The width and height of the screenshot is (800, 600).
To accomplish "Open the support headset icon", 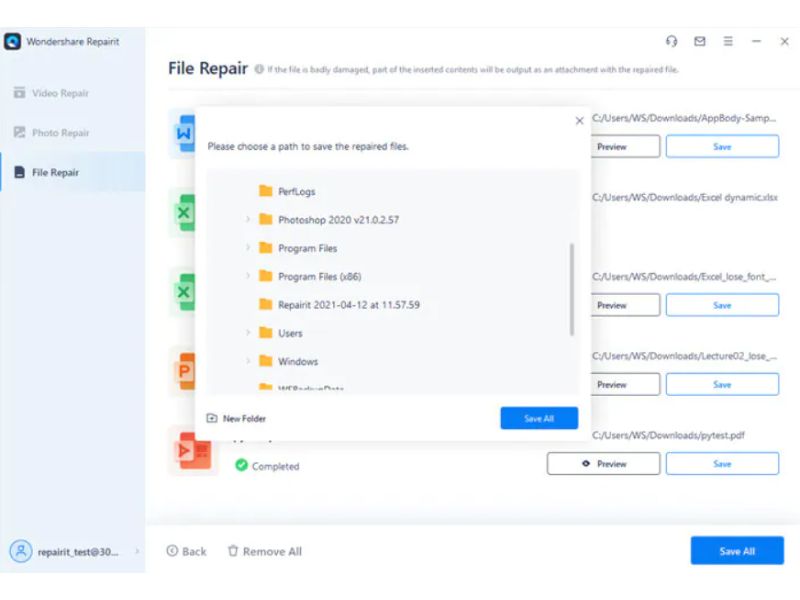I will pyautogui.click(x=671, y=41).
